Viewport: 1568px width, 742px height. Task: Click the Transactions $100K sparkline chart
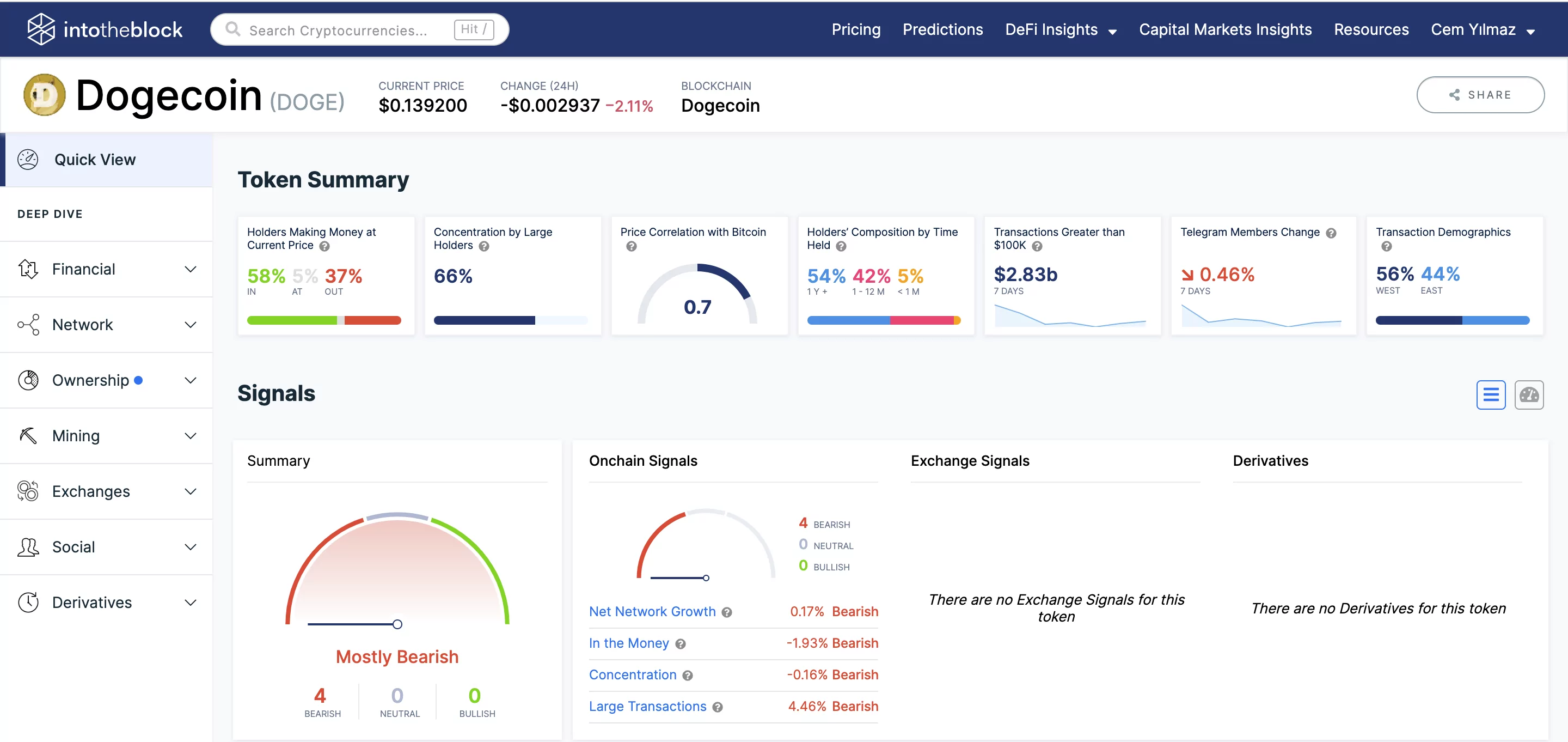click(x=1069, y=315)
